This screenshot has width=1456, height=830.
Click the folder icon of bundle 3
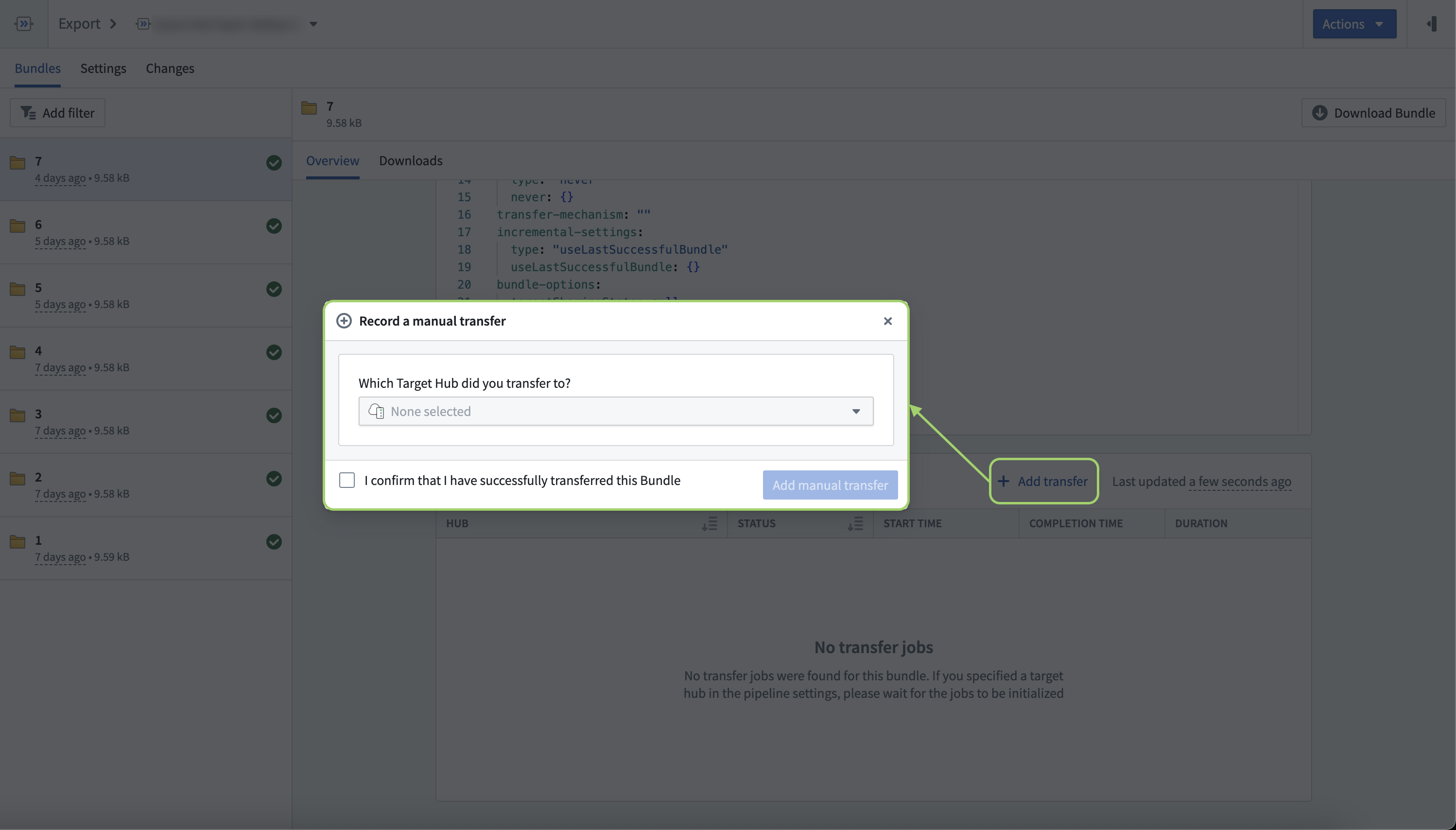(x=17, y=415)
